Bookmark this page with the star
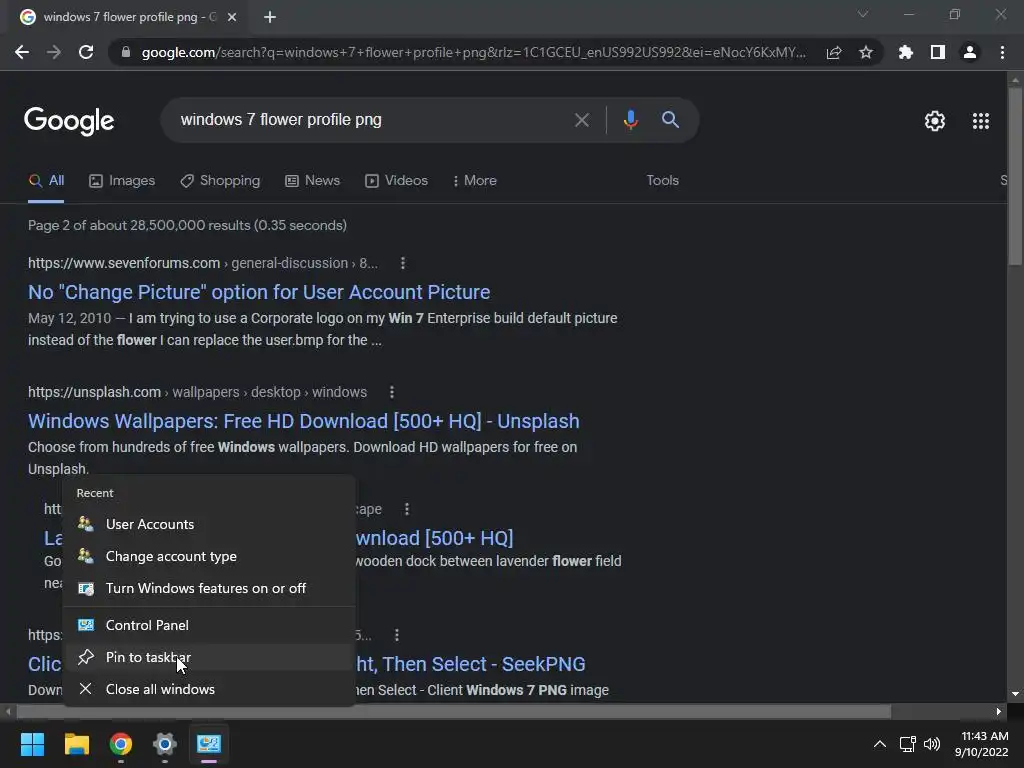 (866, 52)
